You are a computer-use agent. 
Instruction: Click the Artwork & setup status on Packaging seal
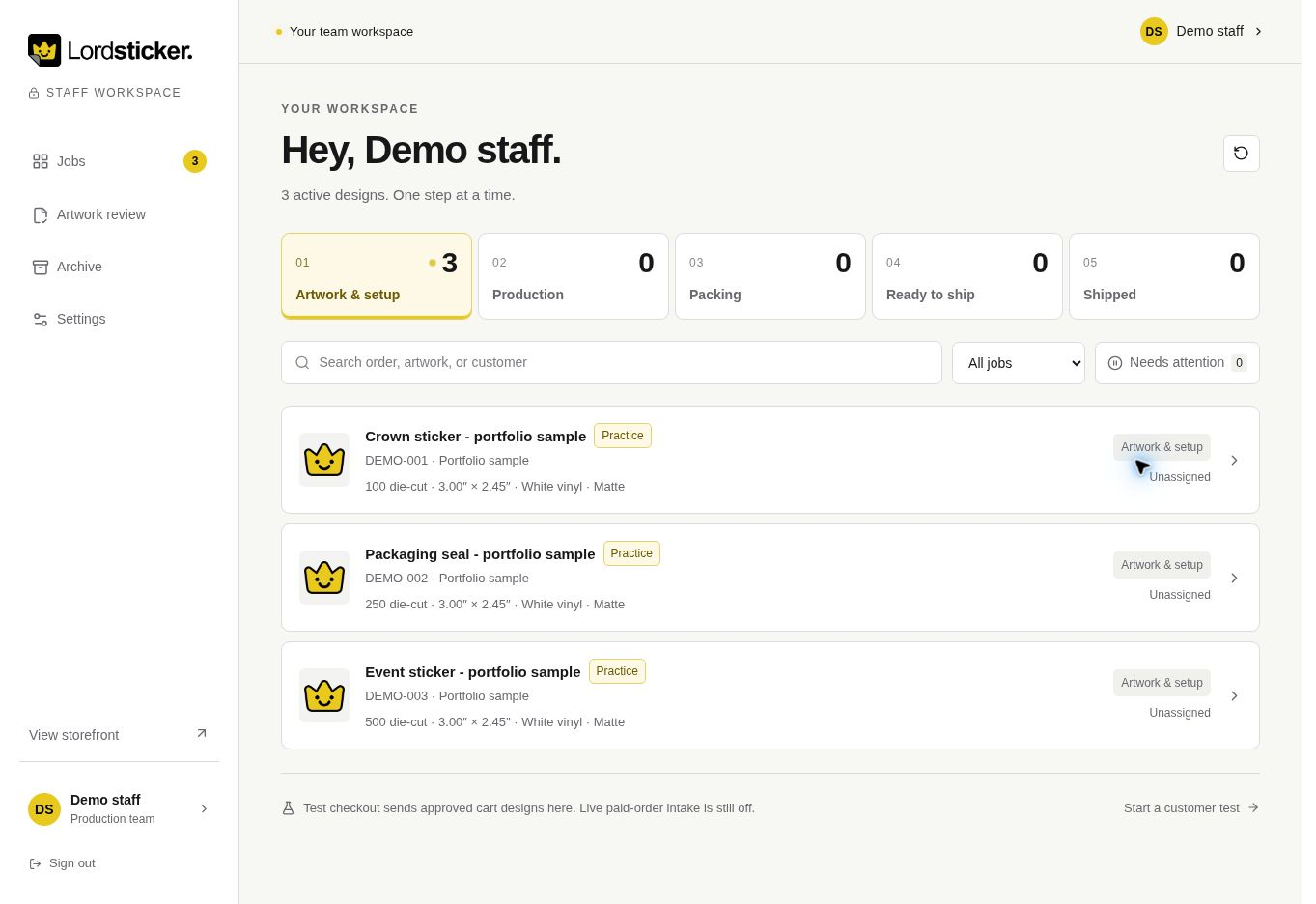click(1162, 565)
